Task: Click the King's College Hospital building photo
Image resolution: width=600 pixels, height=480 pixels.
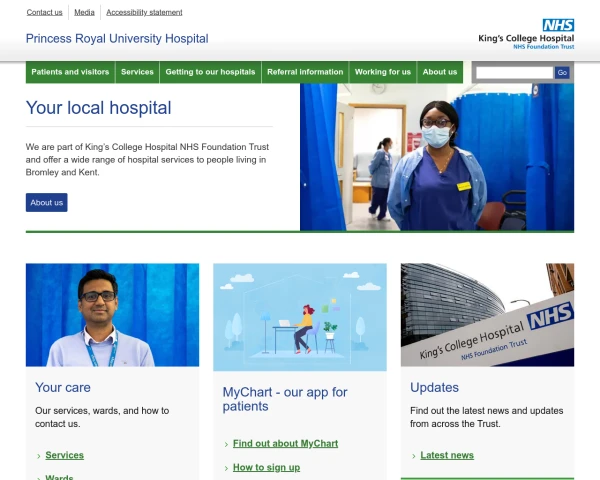Action: pyautogui.click(x=488, y=315)
